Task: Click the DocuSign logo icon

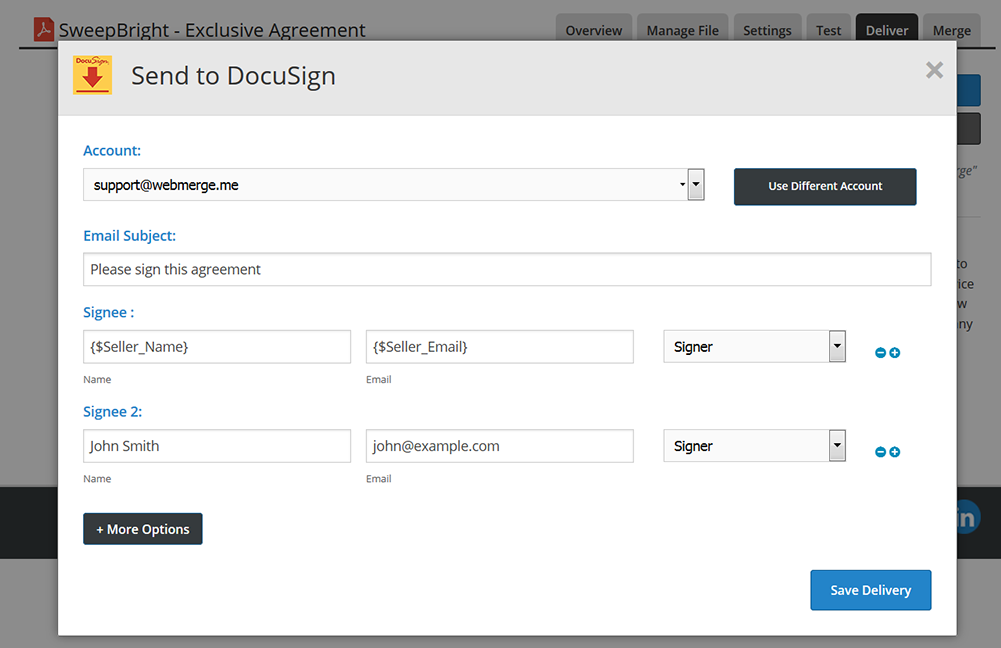Action: (92, 75)
